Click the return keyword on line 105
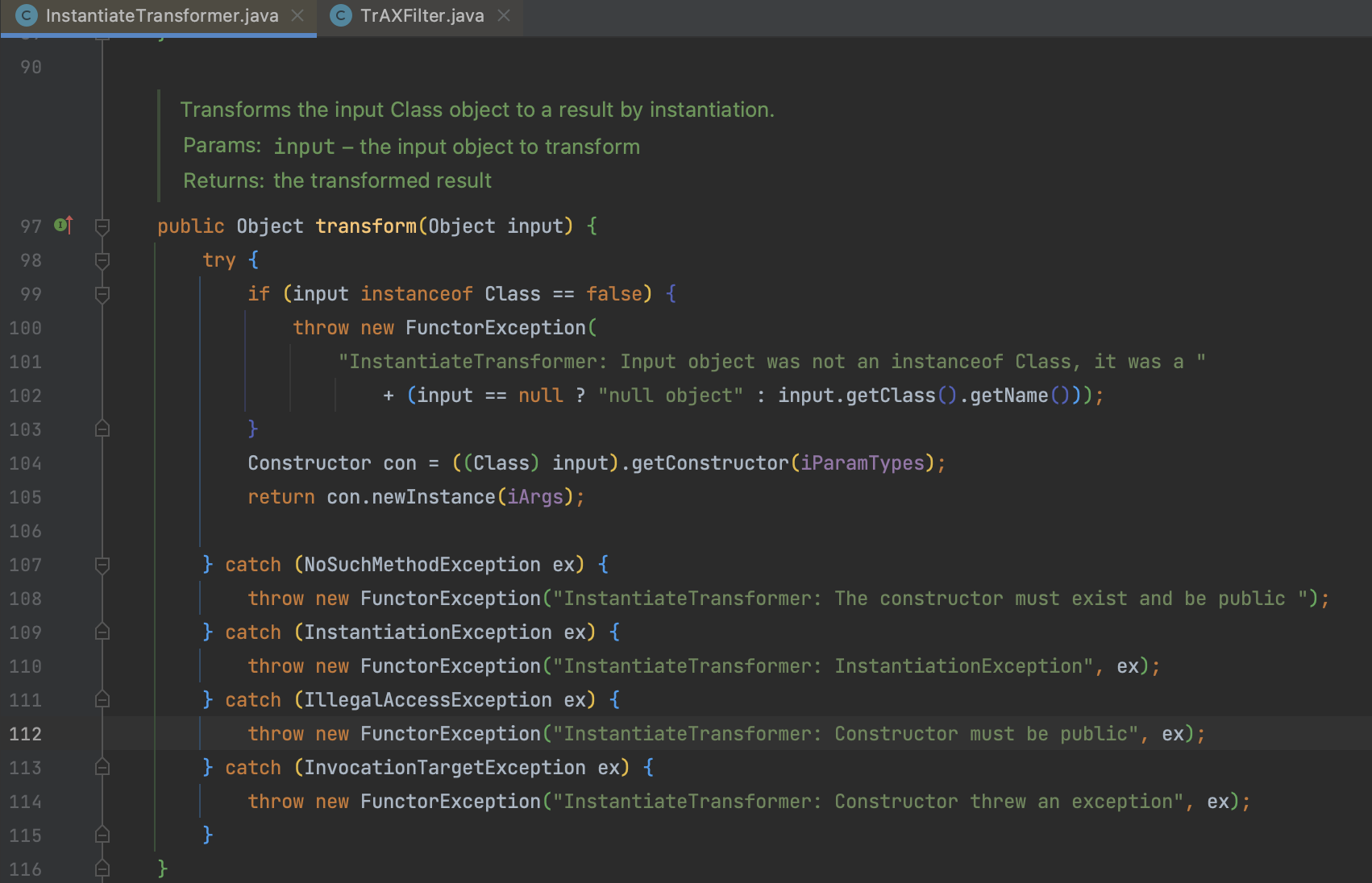1372x883 pixels. click(x=281, y=497)
